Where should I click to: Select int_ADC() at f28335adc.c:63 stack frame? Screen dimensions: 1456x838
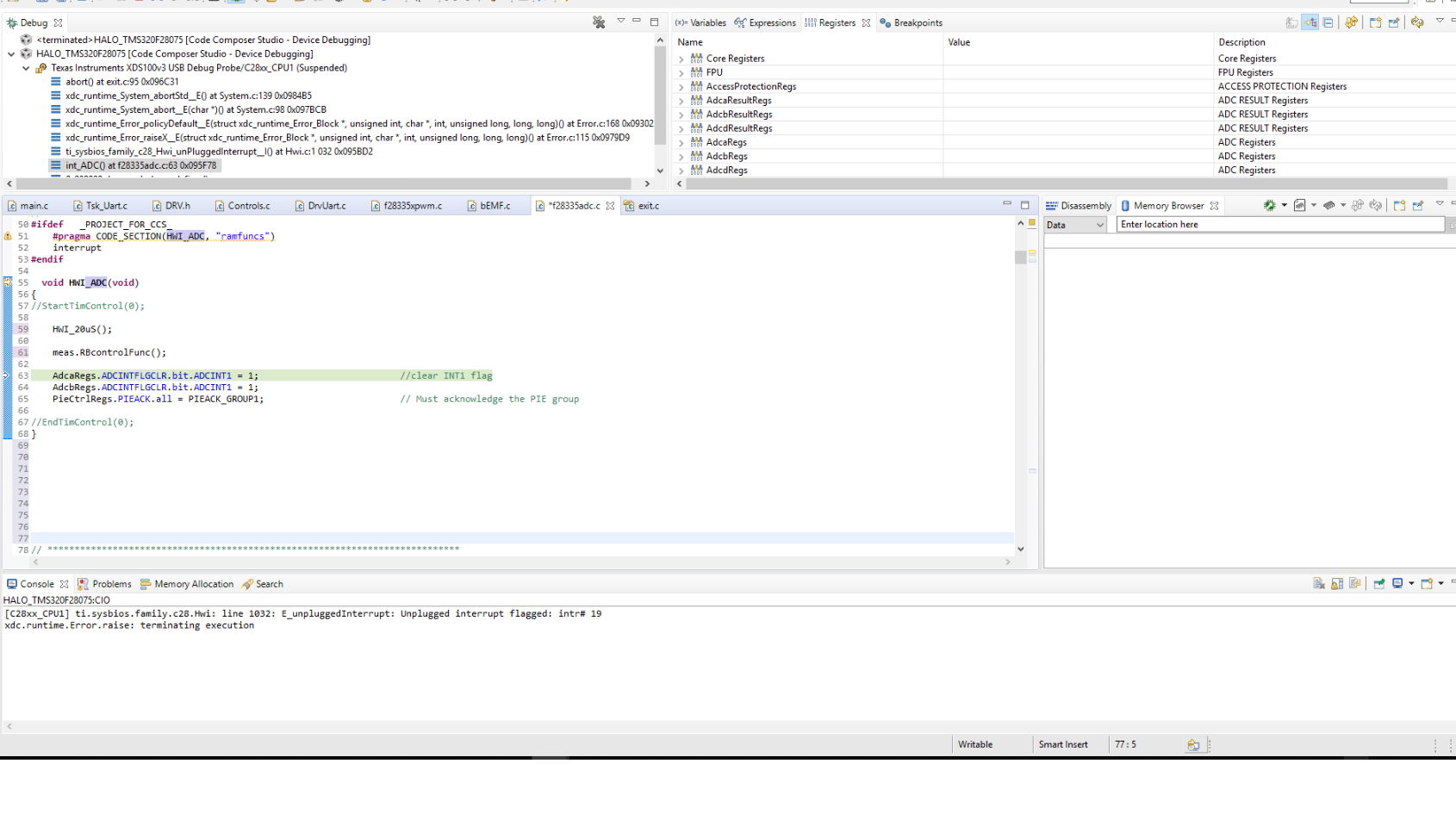pyautogui.click(x=134, y=165)
